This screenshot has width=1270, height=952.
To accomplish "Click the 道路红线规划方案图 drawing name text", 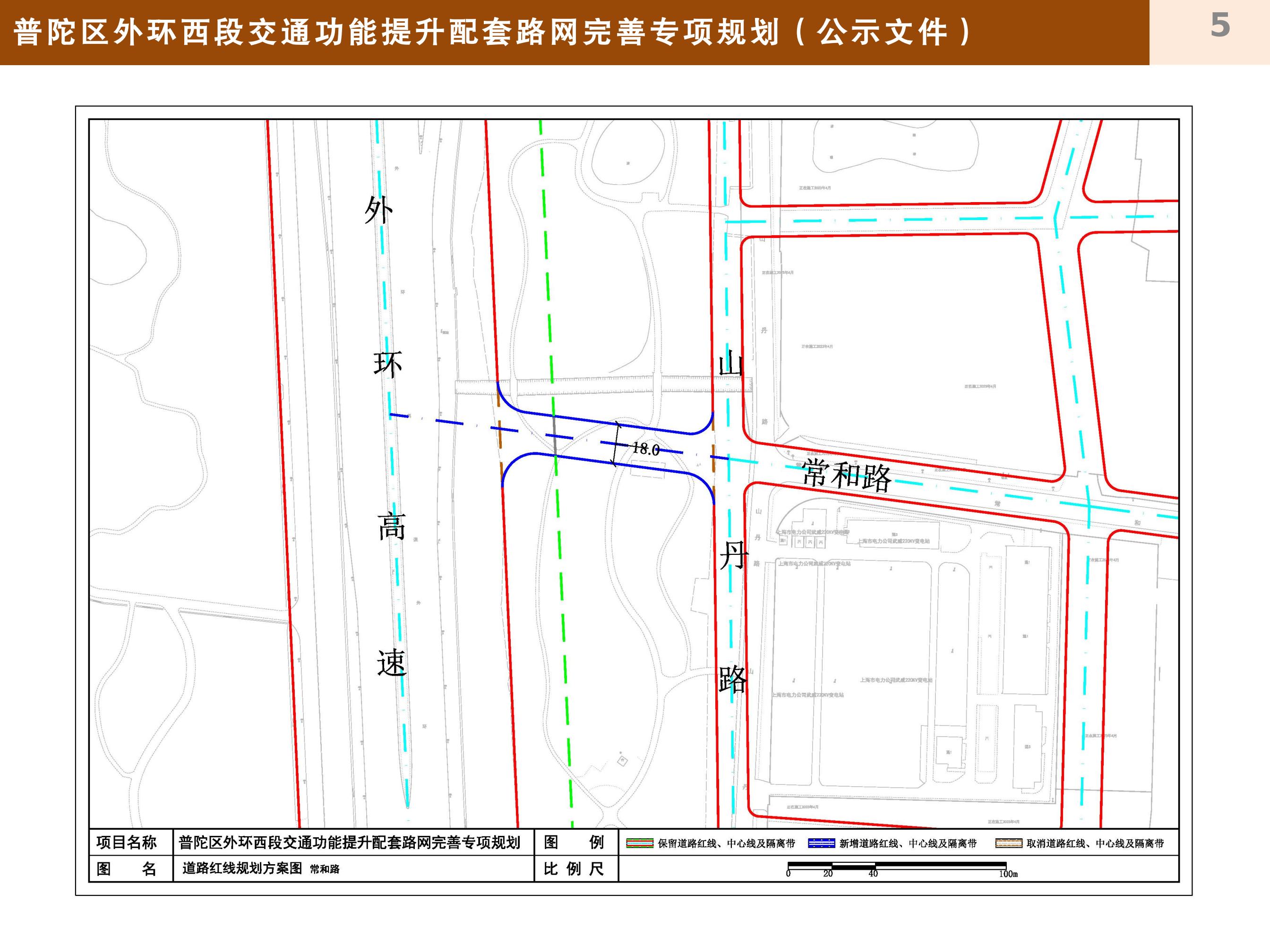I will point(242,868).
